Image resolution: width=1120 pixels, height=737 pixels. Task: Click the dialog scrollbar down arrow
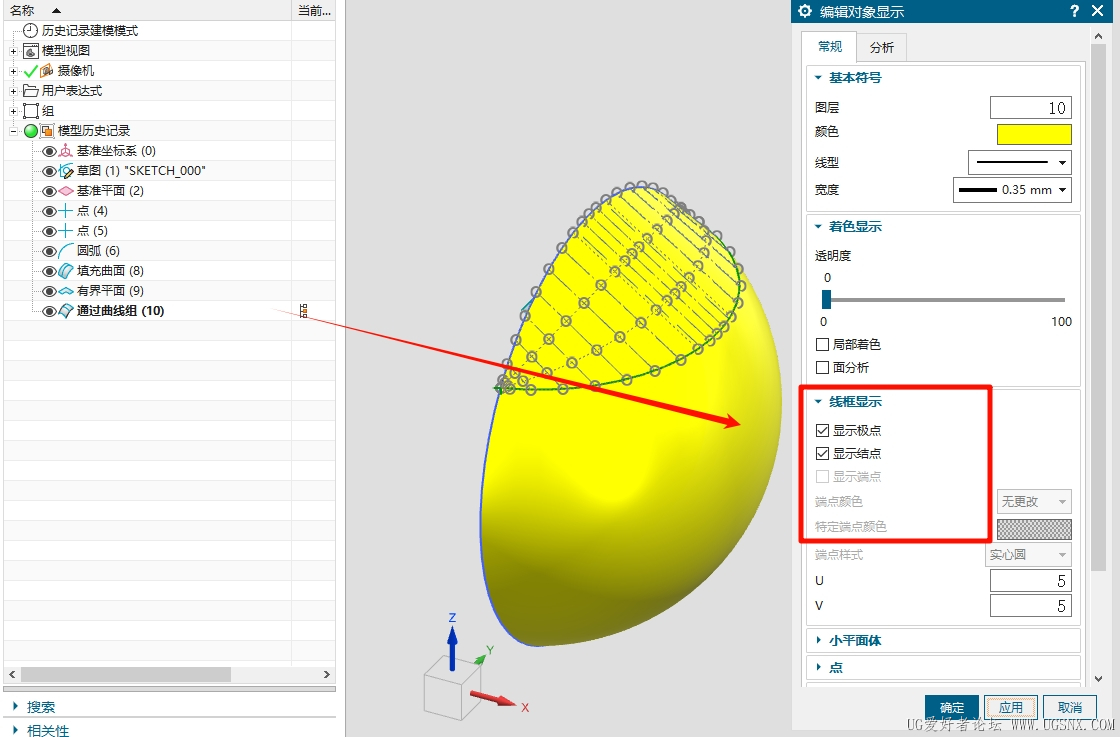(1099, 678)
